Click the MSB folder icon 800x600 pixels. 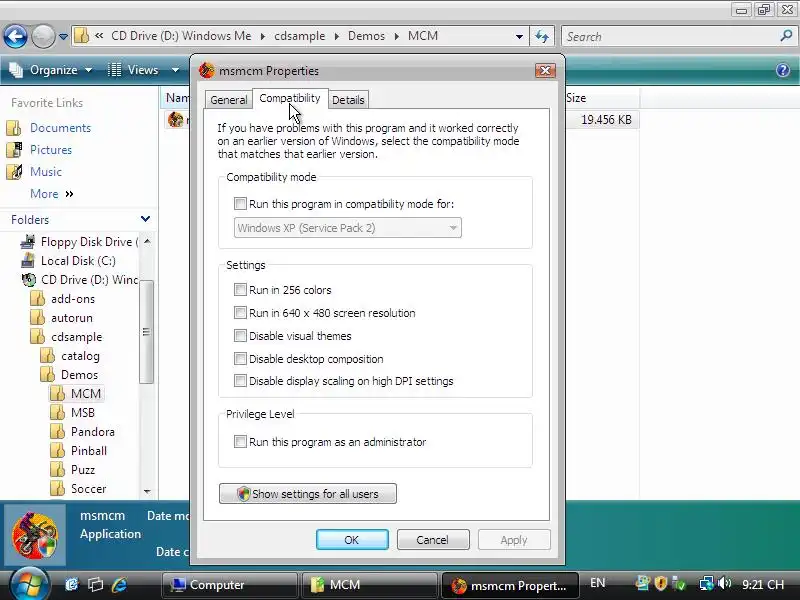tap(58, 412)
